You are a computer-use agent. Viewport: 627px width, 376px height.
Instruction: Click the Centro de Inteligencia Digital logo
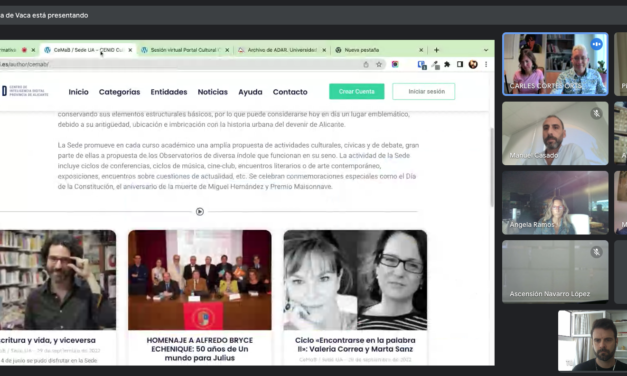click(x=25, y=91)
